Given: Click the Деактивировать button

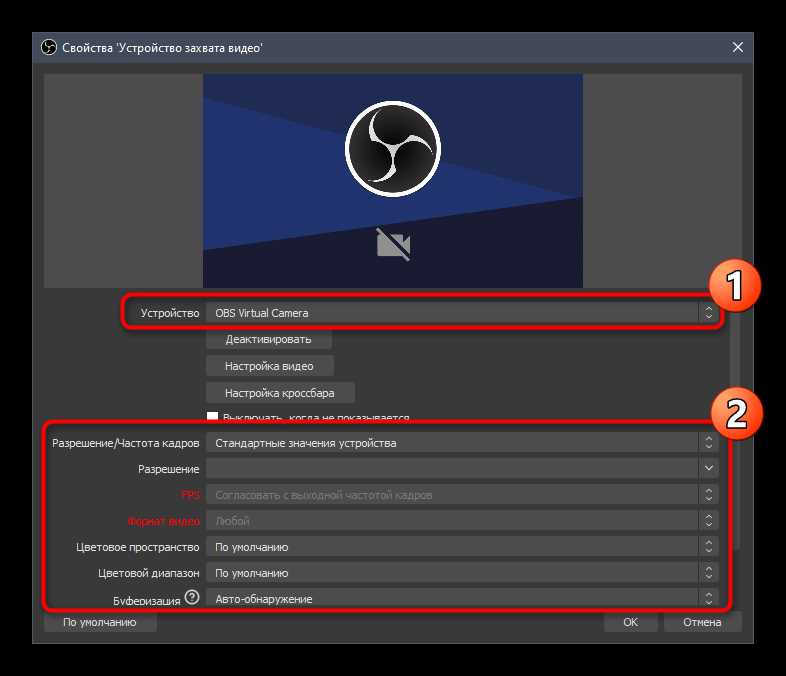Looking at the screenshot, I should coord(268,340).
